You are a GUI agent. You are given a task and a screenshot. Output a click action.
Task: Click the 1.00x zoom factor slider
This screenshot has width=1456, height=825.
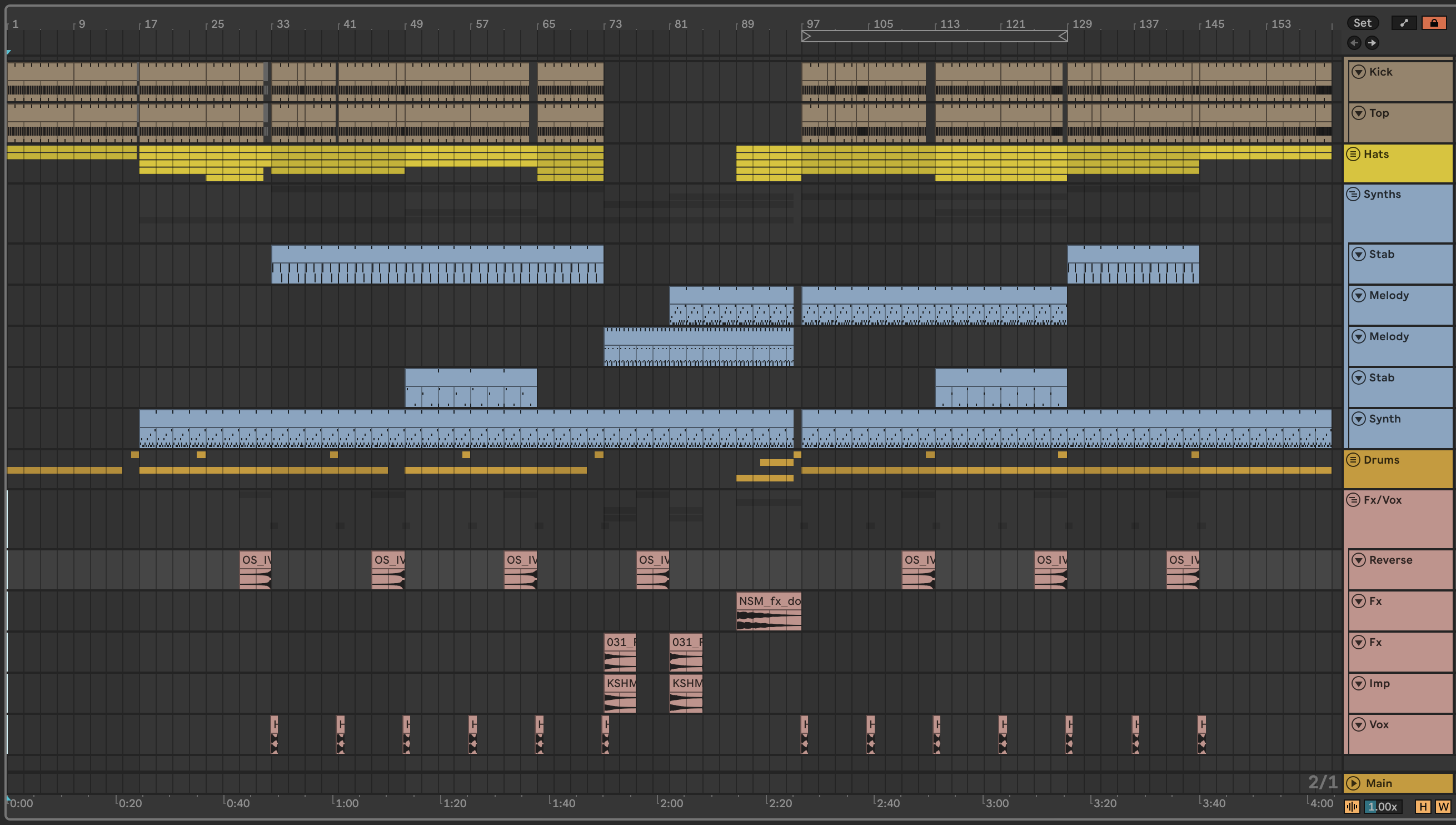[x=1382, y=806]
